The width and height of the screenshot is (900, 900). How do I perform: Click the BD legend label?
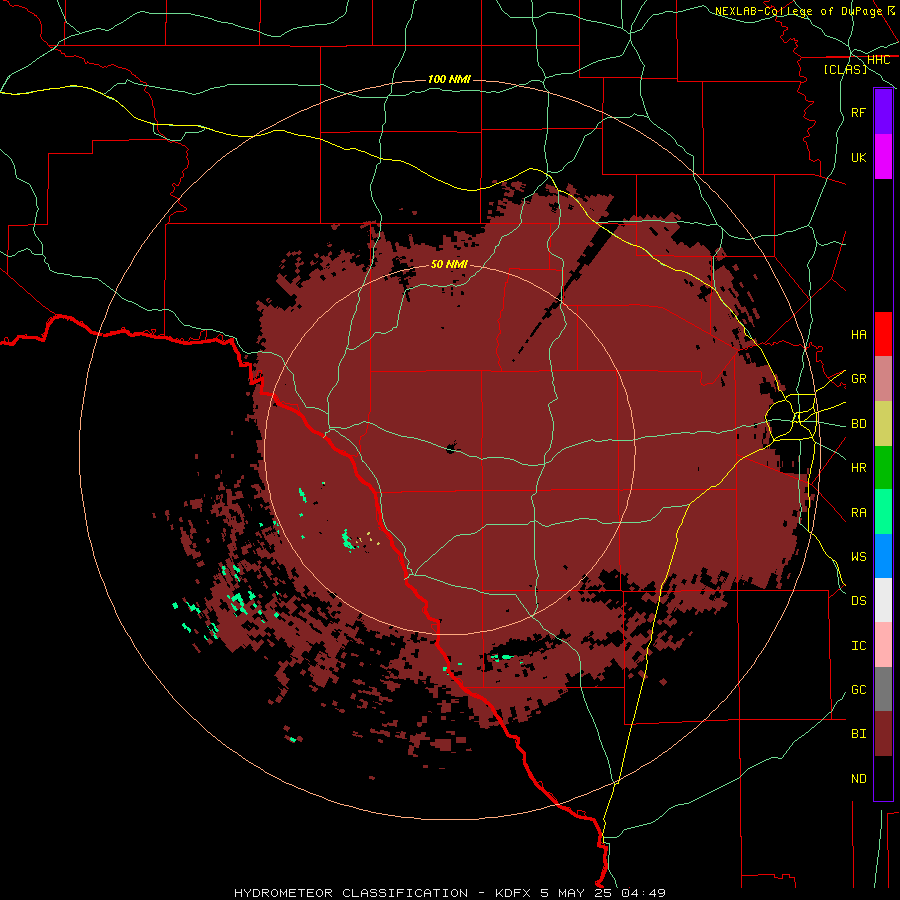[859, 424]
